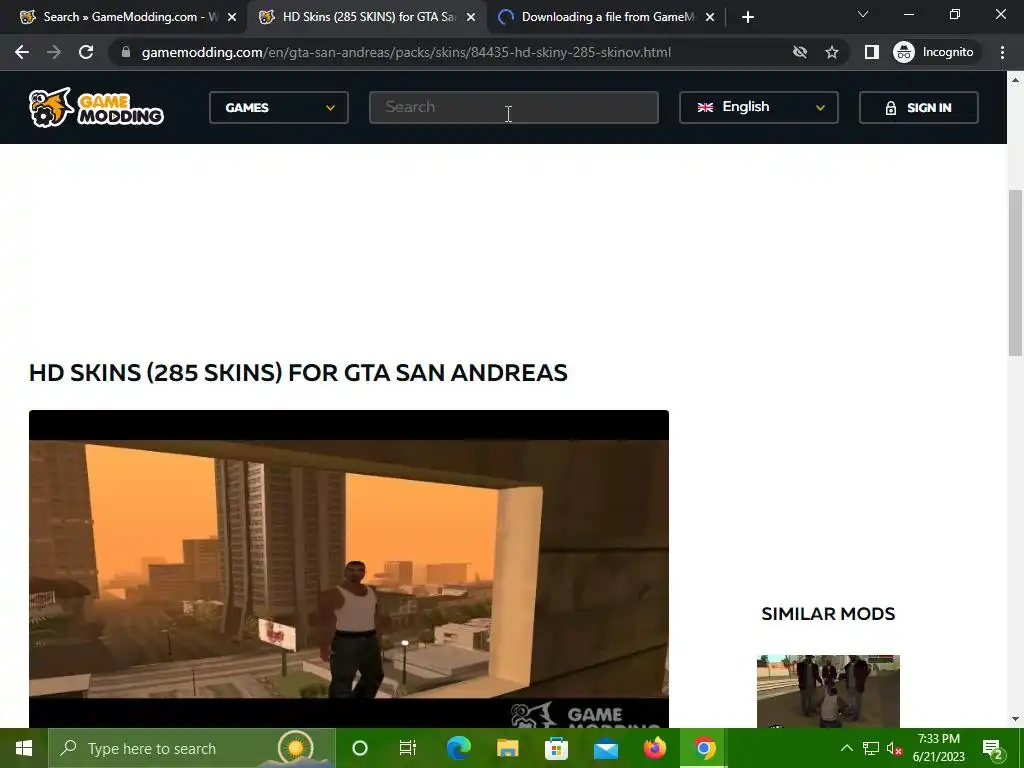Open the similar mod thumbnail

click(x=828, y=691)
